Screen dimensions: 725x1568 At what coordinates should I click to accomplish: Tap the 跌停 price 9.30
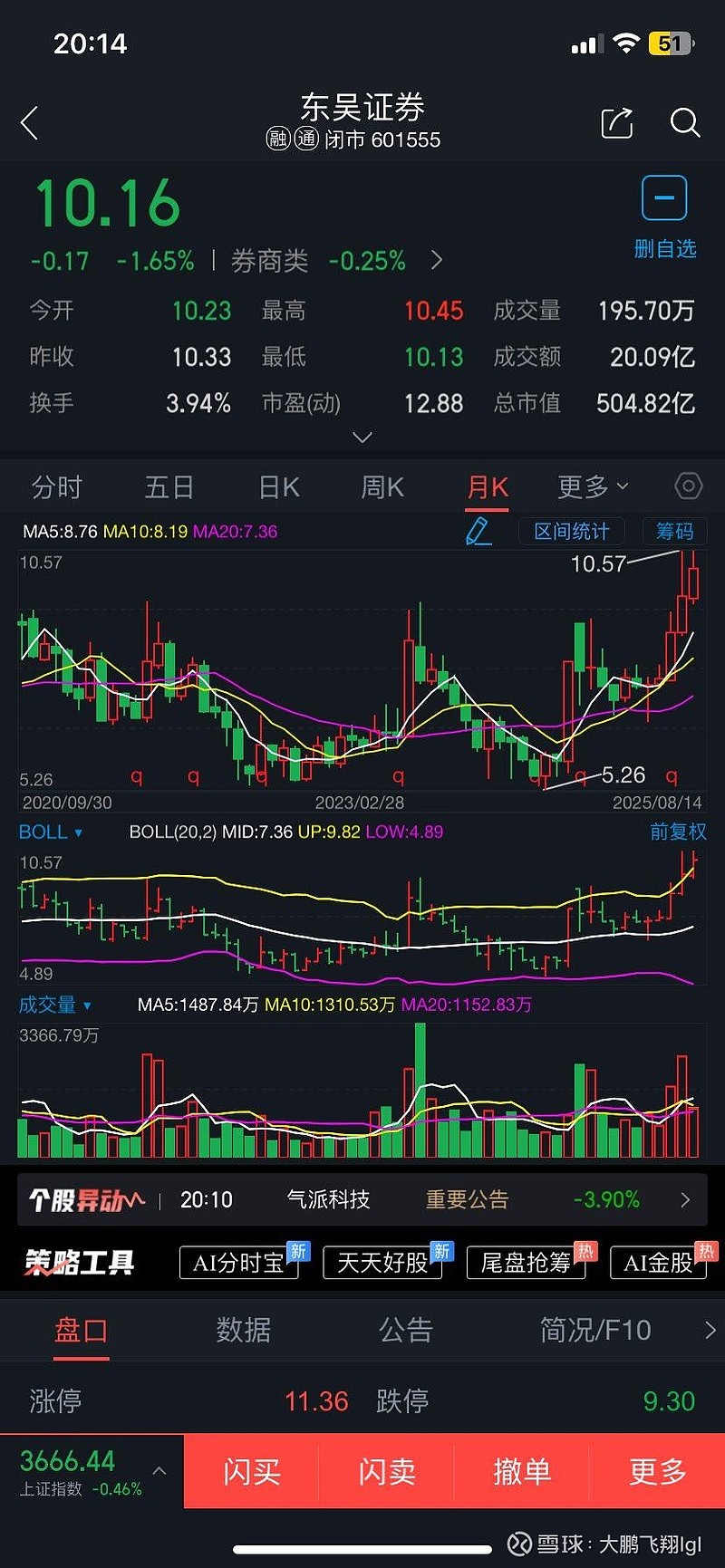coord(669,1401)
